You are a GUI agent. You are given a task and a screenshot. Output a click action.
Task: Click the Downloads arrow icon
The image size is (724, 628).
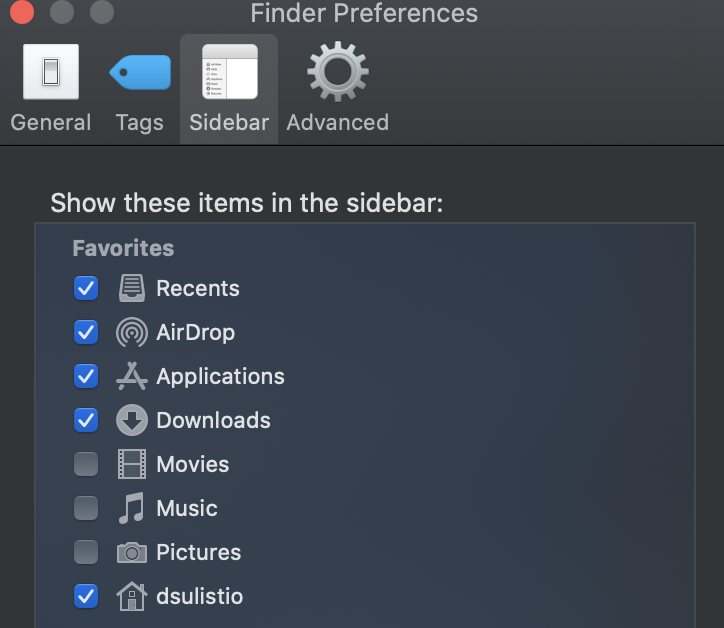(132, 420)
